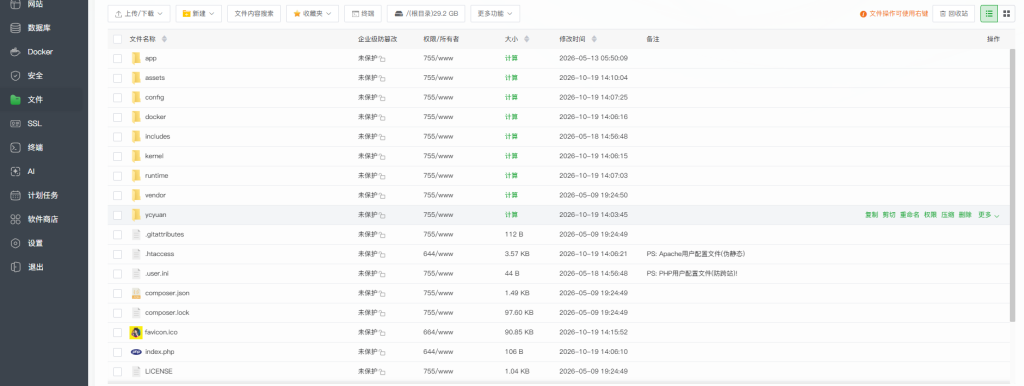
Task: Click the assets folder icon
Action: [x=136, y=78]
